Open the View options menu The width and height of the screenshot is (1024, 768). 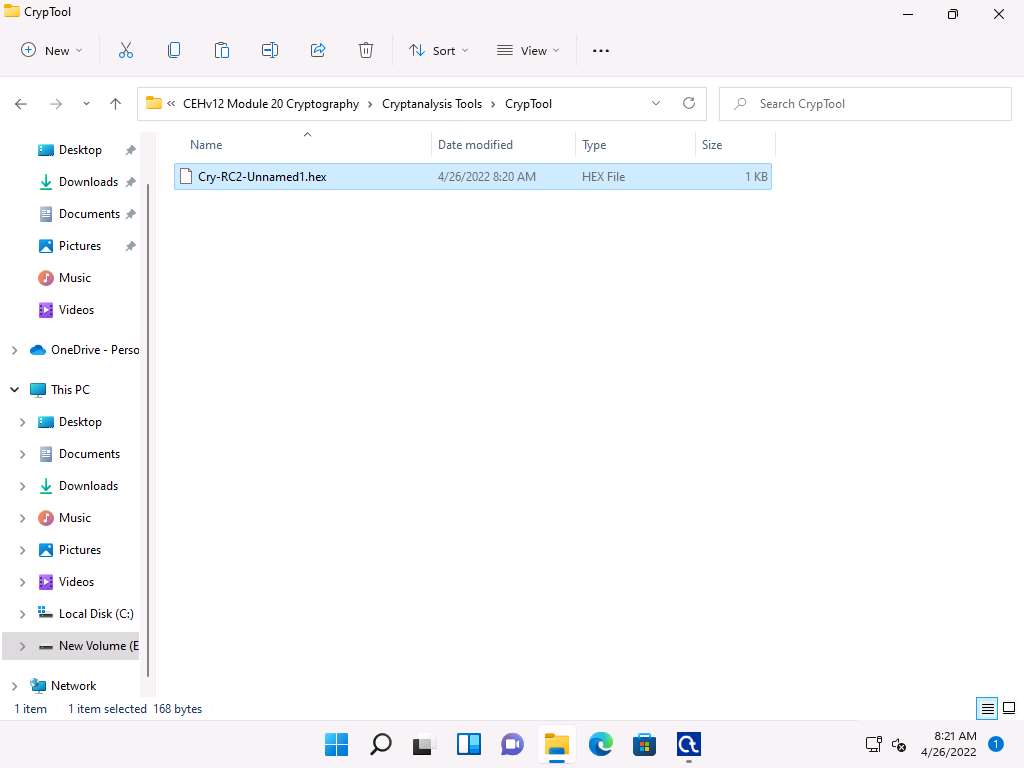528,50
